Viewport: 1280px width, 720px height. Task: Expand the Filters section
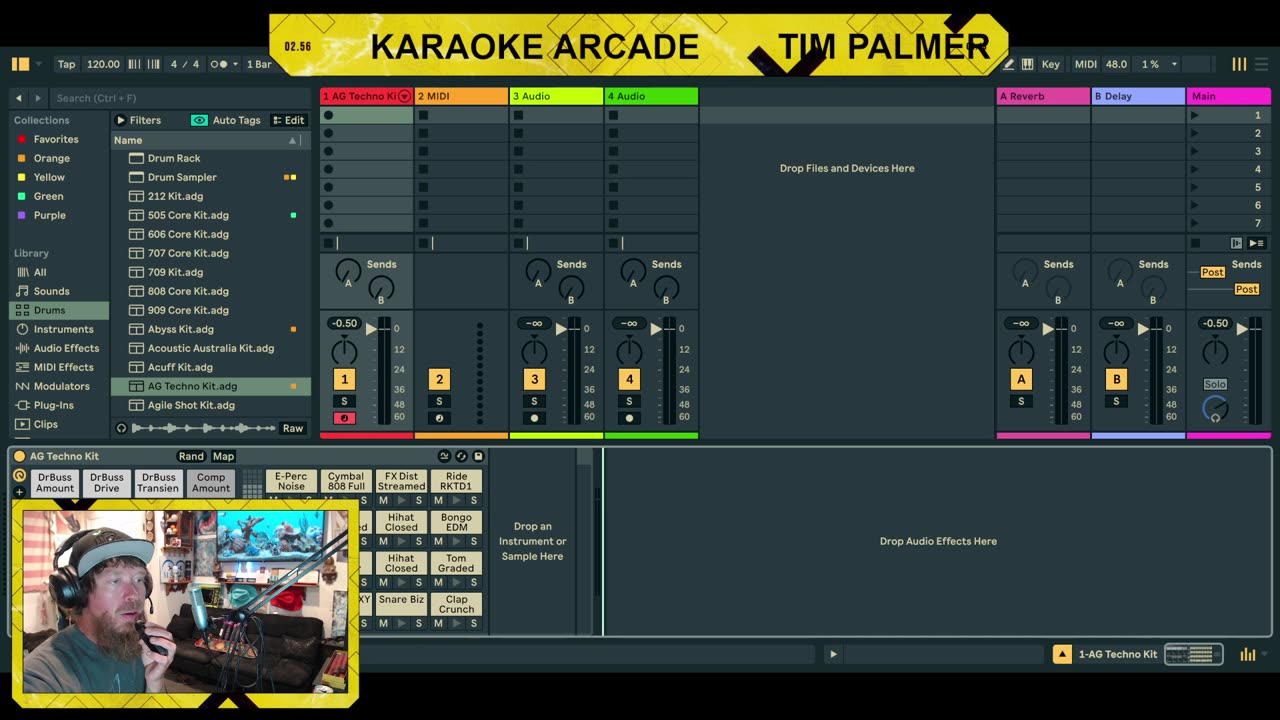(139, 120)
